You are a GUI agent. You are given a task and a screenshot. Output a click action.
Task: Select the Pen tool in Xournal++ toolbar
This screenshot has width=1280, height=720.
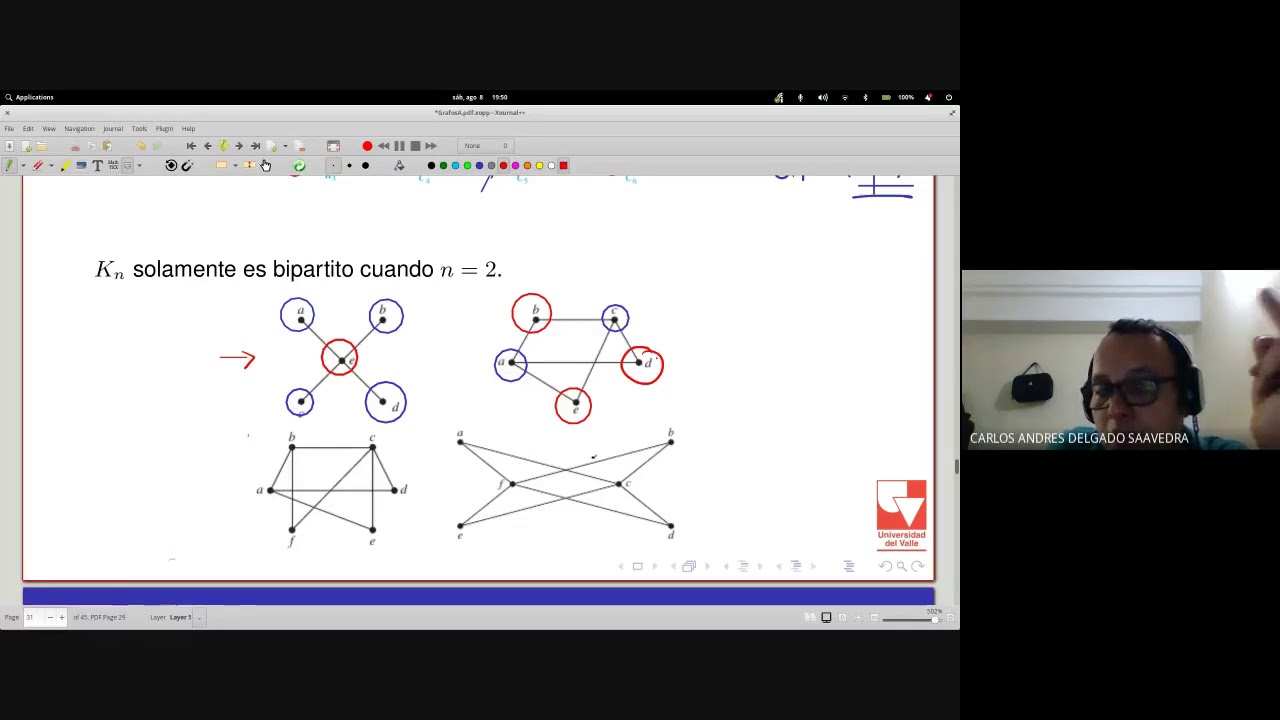tap(9, 165)
